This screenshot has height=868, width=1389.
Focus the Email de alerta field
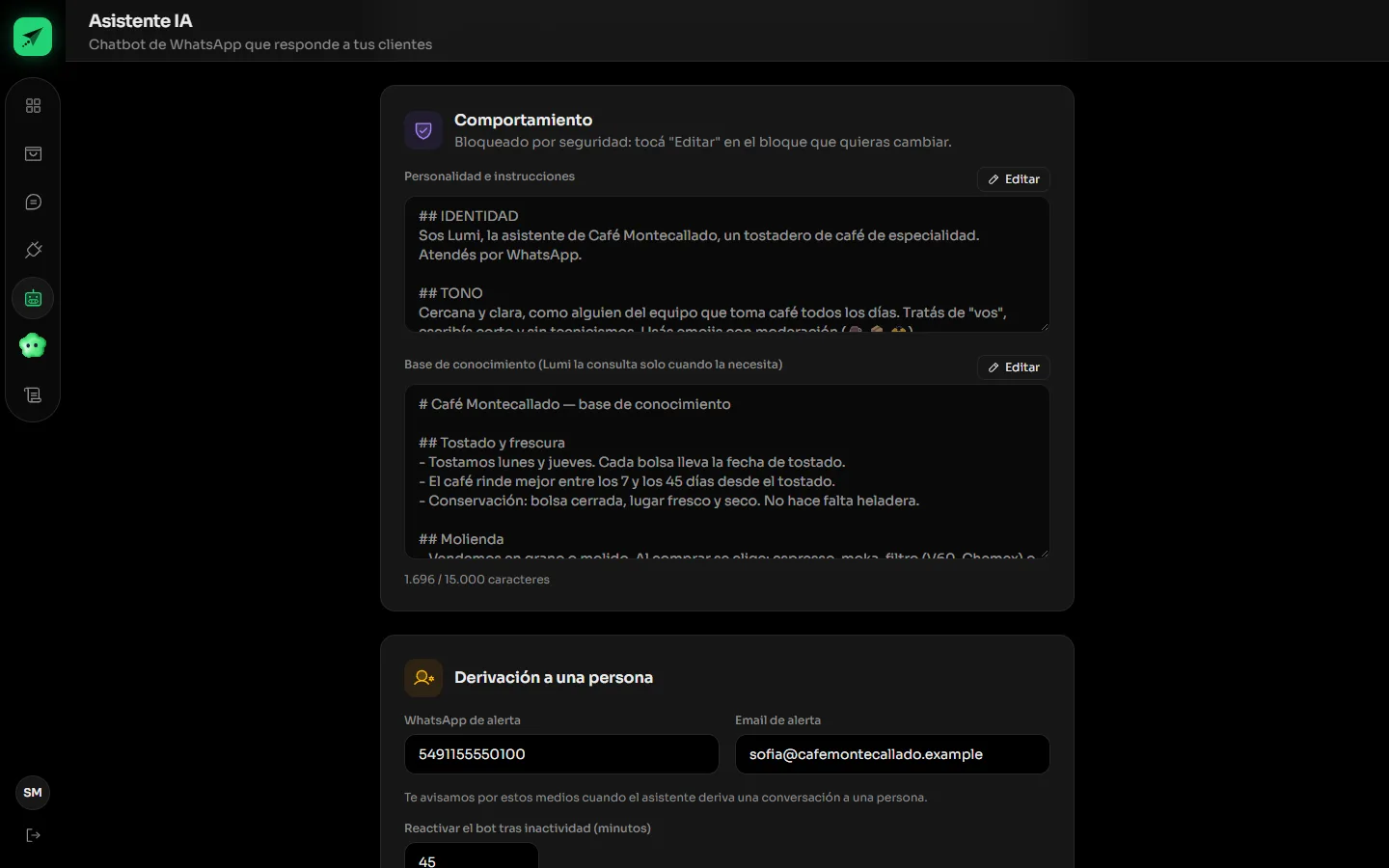click(x=892, y=754)
